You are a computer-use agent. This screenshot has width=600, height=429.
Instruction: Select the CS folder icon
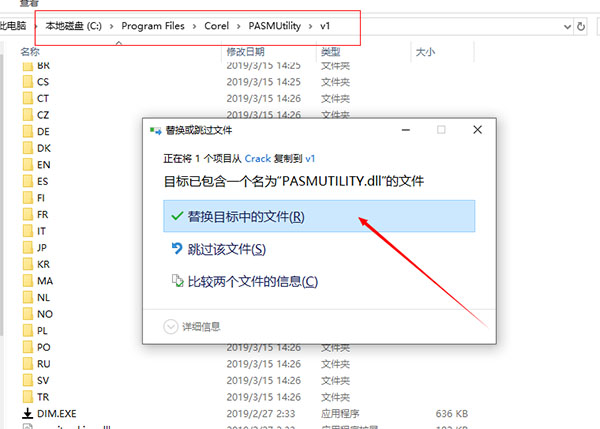(28, 82)
